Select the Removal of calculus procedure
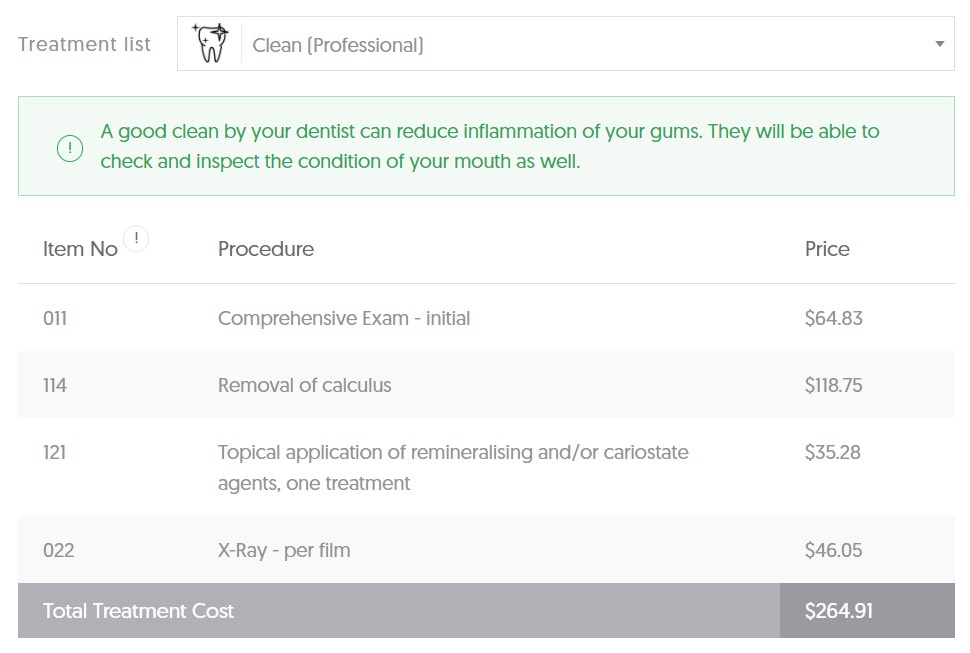The image size is (970, 653). tap(304, 385)
